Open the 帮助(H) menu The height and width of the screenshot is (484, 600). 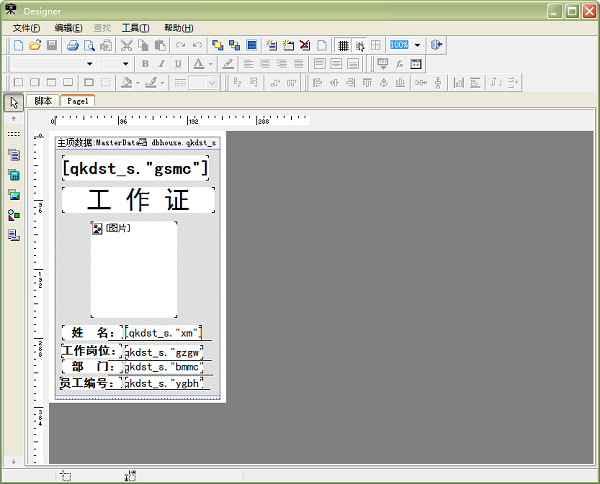(x=179, y=28)
